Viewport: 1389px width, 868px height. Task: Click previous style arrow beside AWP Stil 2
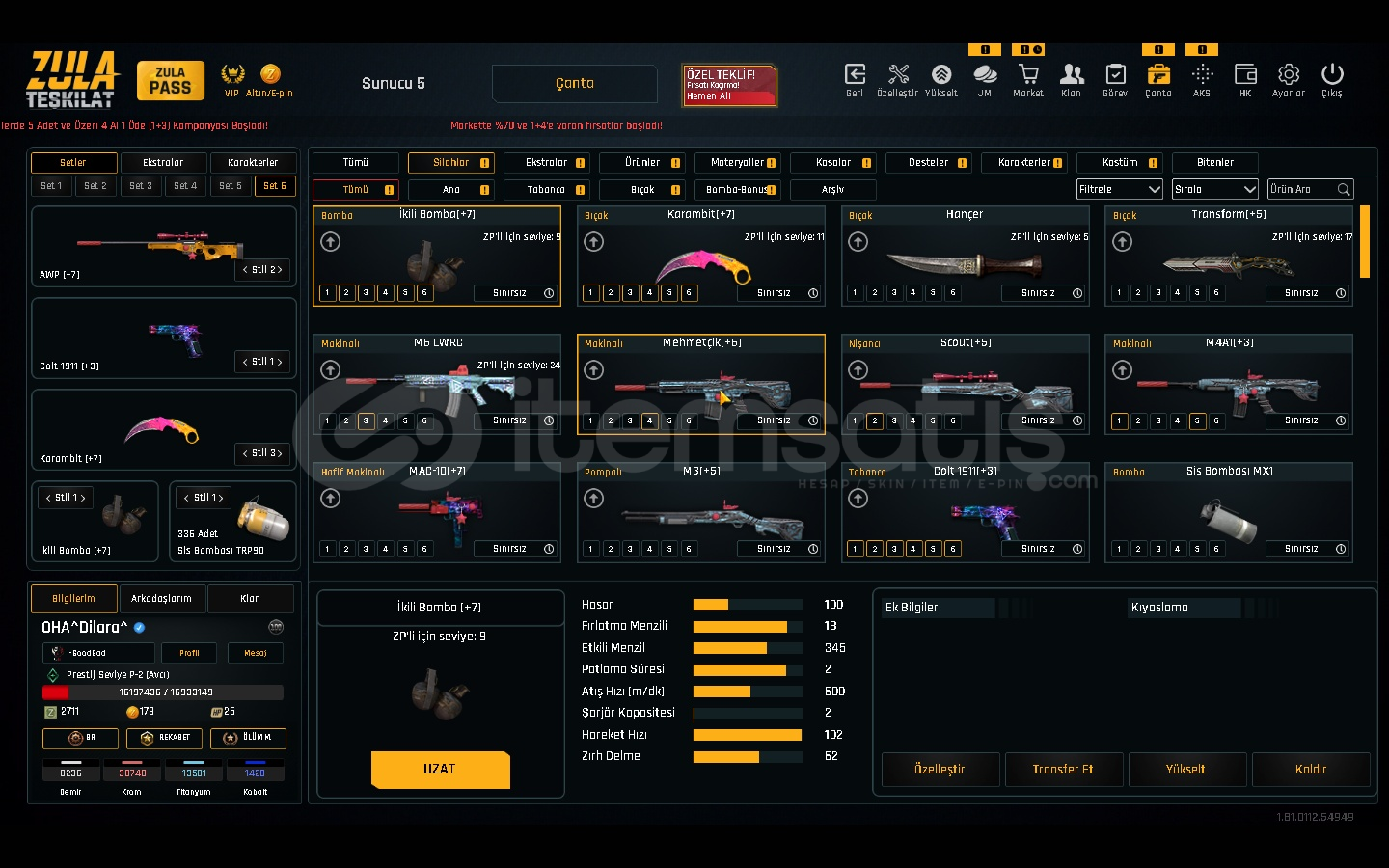click(x=245, y=270)
